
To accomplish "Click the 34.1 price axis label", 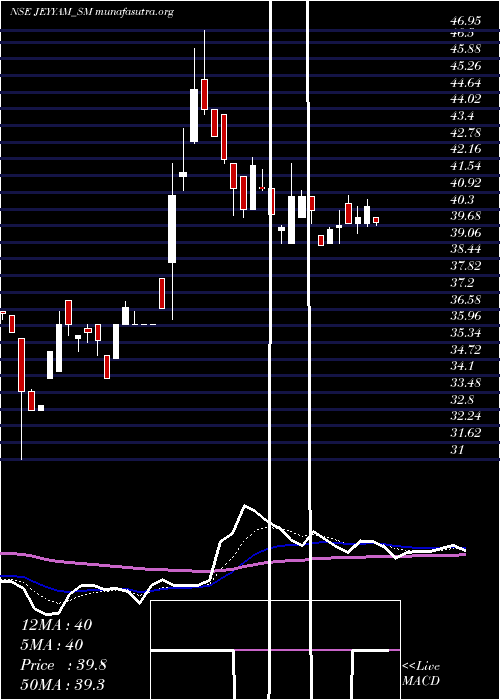I will (x=462, y=367).
